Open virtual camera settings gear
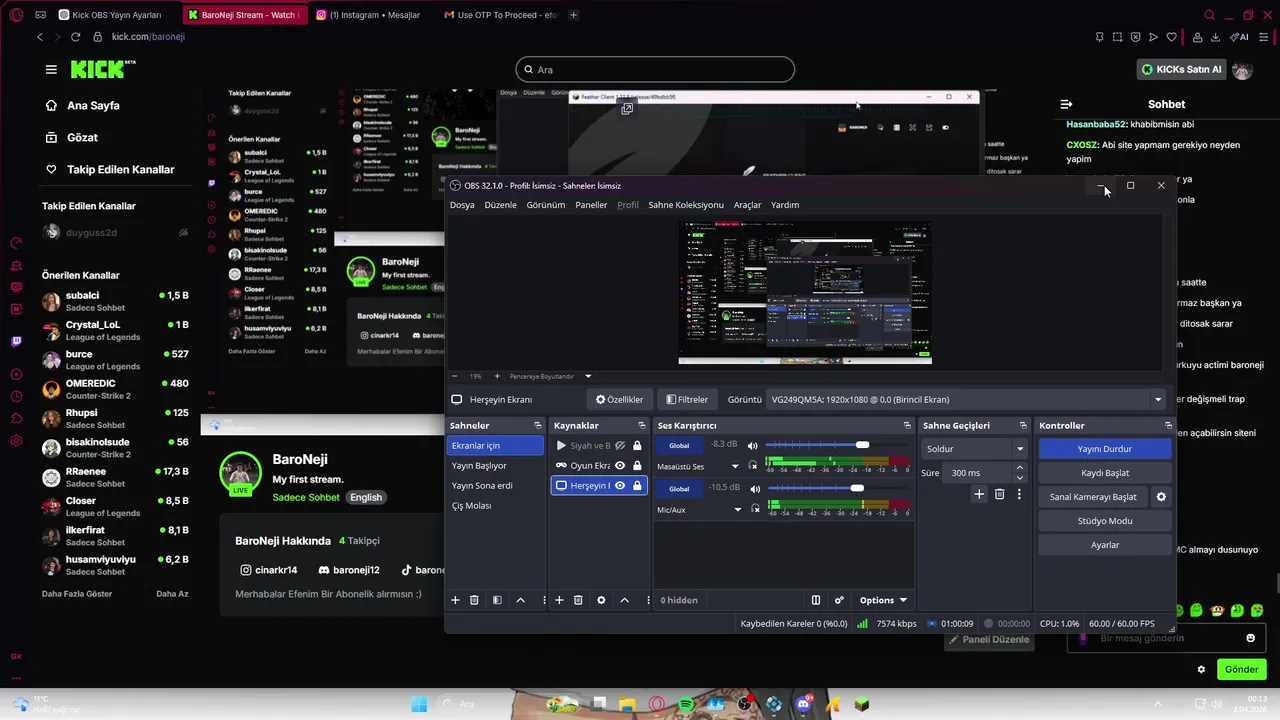The height and width of the screenshot is (720, 1280). point(1161,497)
